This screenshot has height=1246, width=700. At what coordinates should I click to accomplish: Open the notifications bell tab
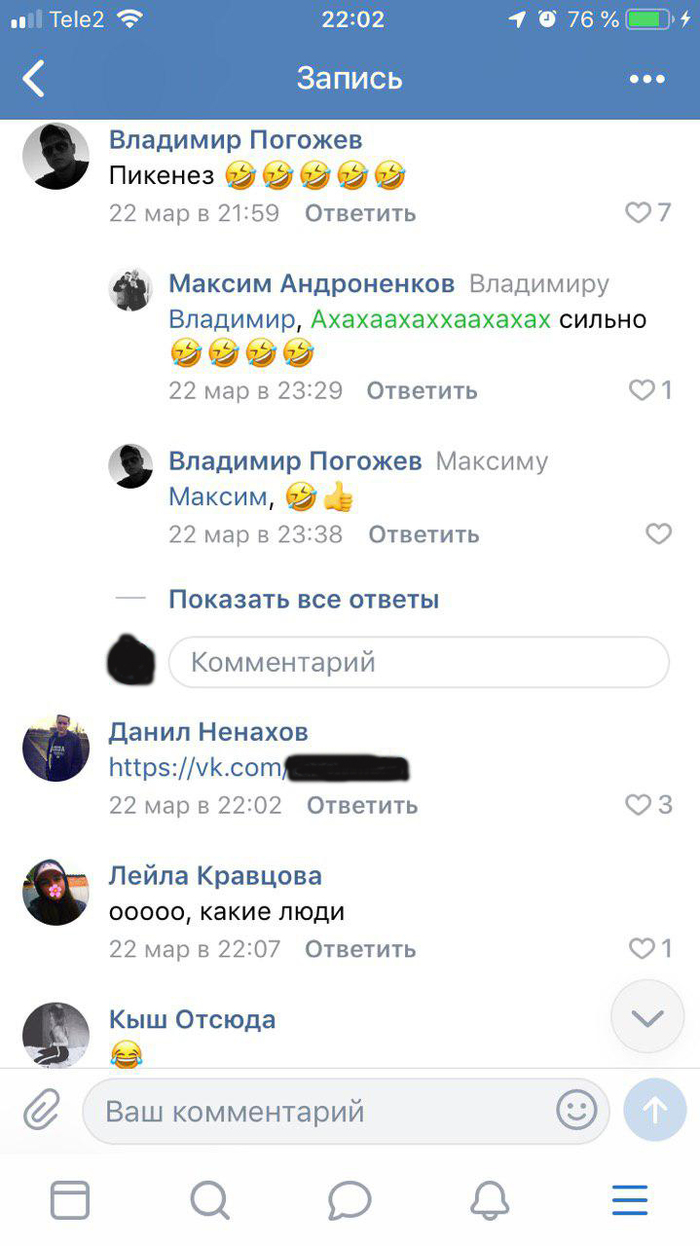(490, 1200)
